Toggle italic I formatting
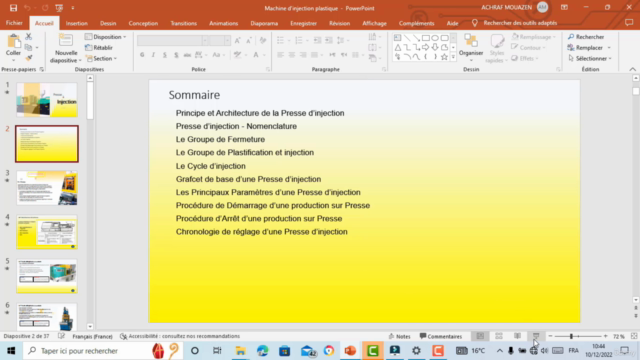 pyautogui.click(x=153, y=55)
